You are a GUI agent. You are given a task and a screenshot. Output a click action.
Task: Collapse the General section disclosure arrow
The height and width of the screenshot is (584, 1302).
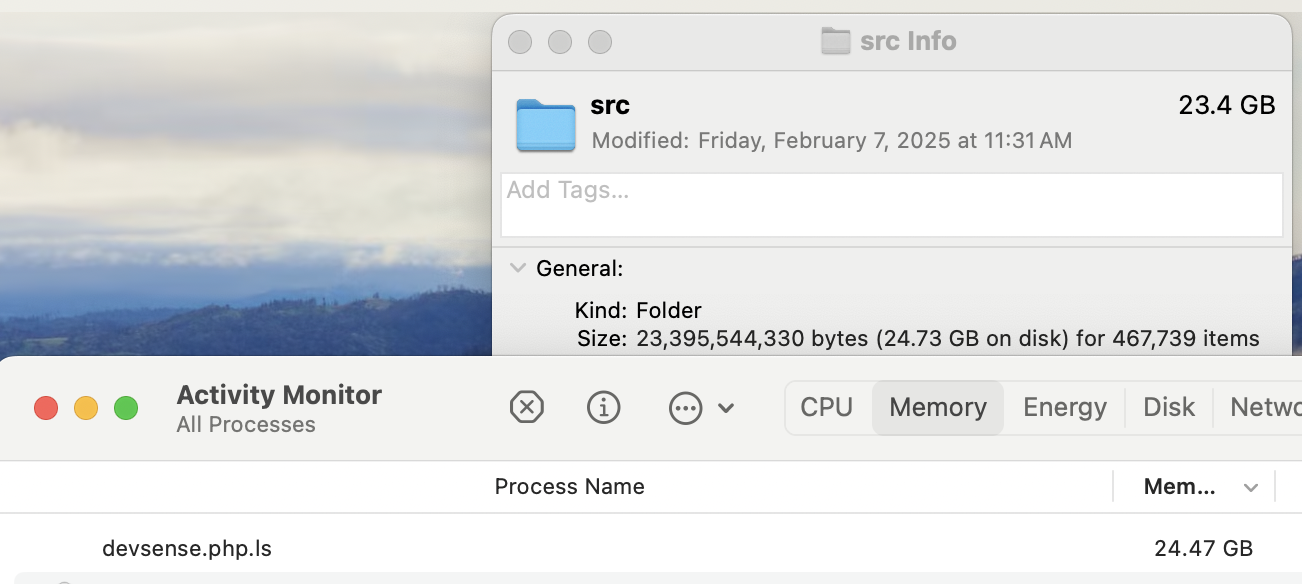[x=518, y=268]
